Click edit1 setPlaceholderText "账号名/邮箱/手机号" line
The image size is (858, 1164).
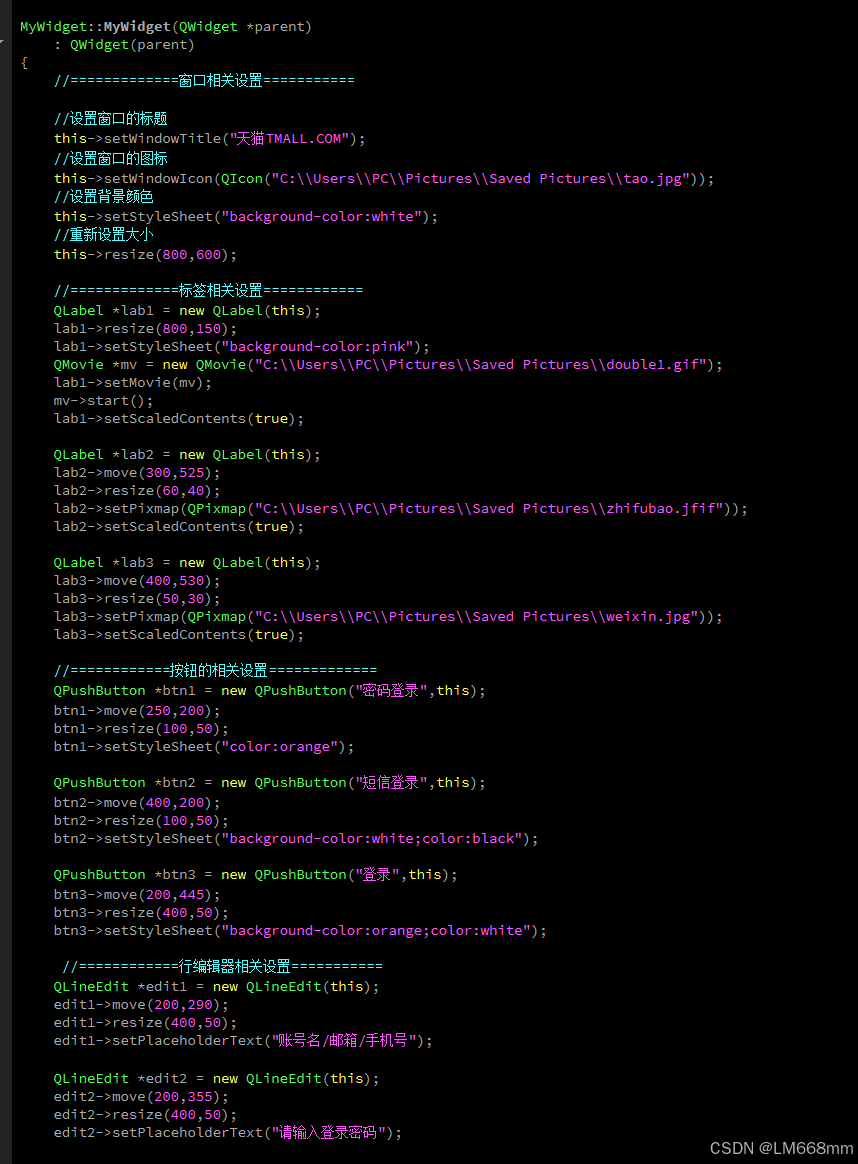pyautogui.click(x=243, y=1041)
